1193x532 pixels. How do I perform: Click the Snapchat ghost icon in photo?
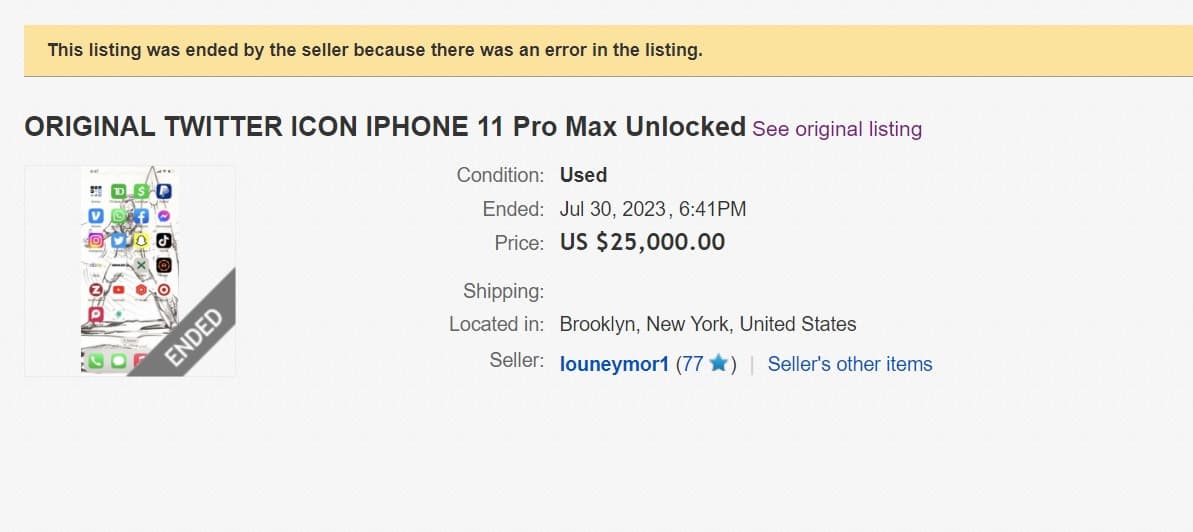click(142, 240)
